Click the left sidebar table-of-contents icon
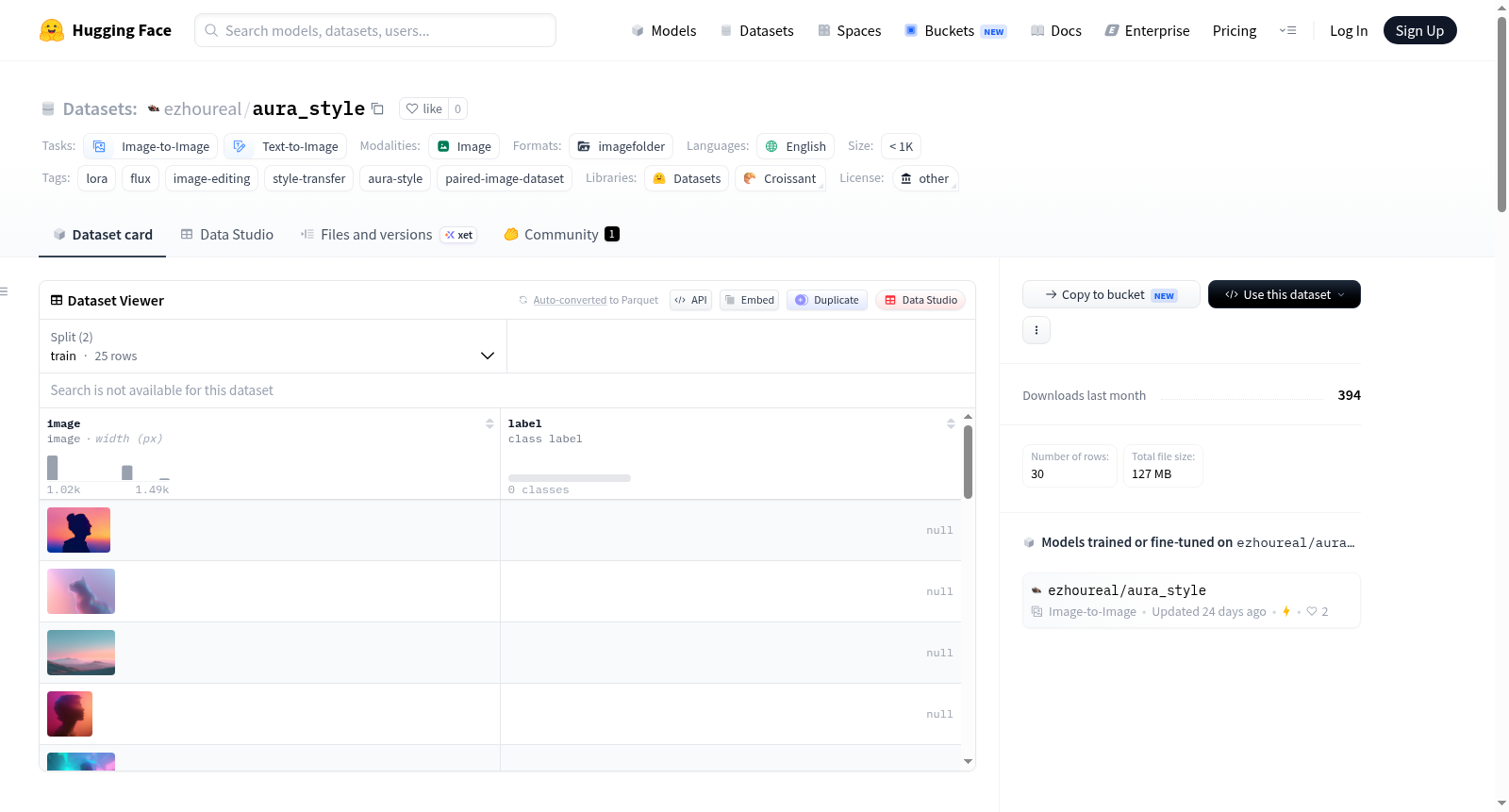Viewport: 1509px width, 812px height. click(x=4, y=291)
